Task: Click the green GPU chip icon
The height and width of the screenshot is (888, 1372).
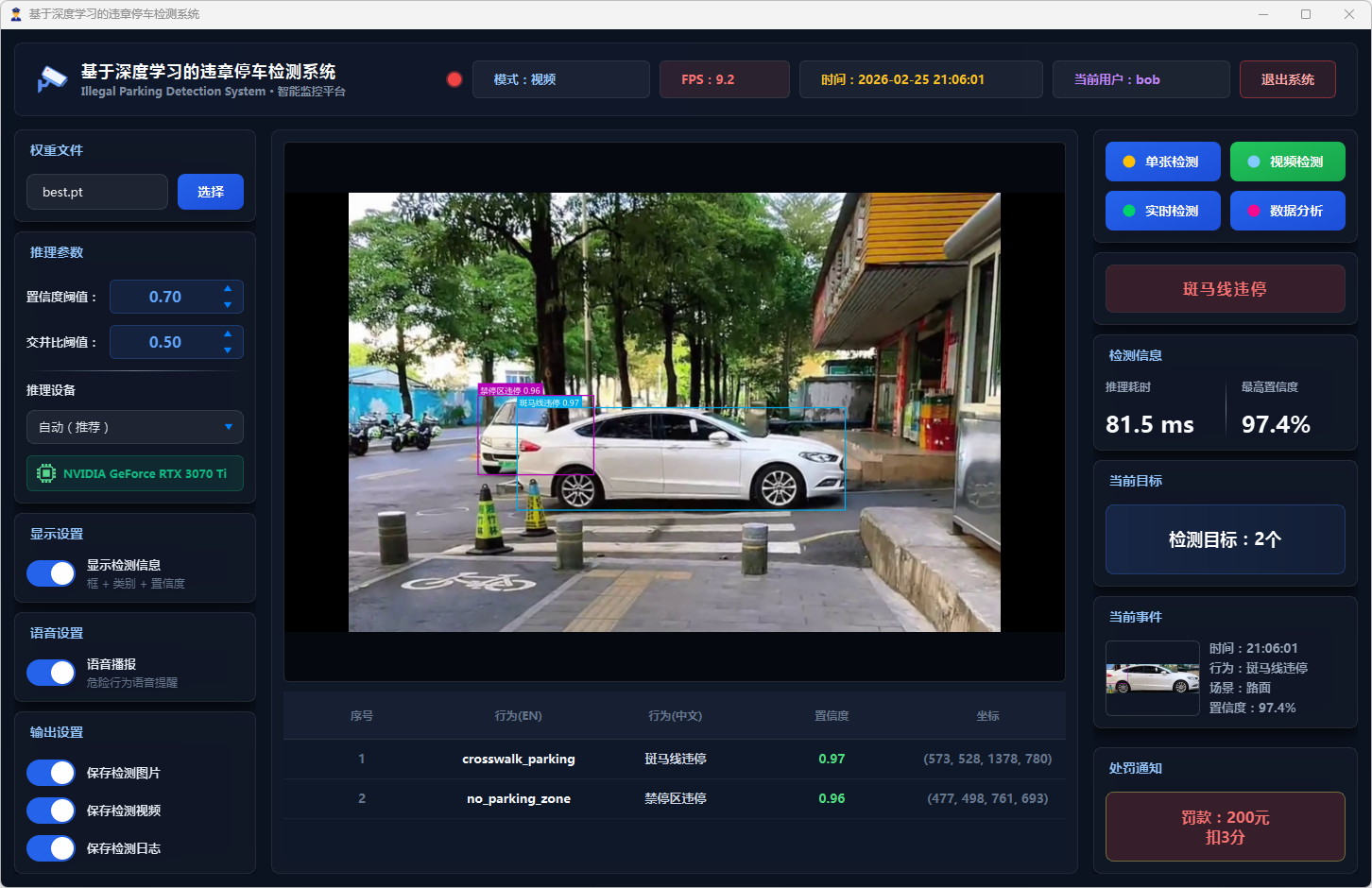Action: click(x=45, y=473)
